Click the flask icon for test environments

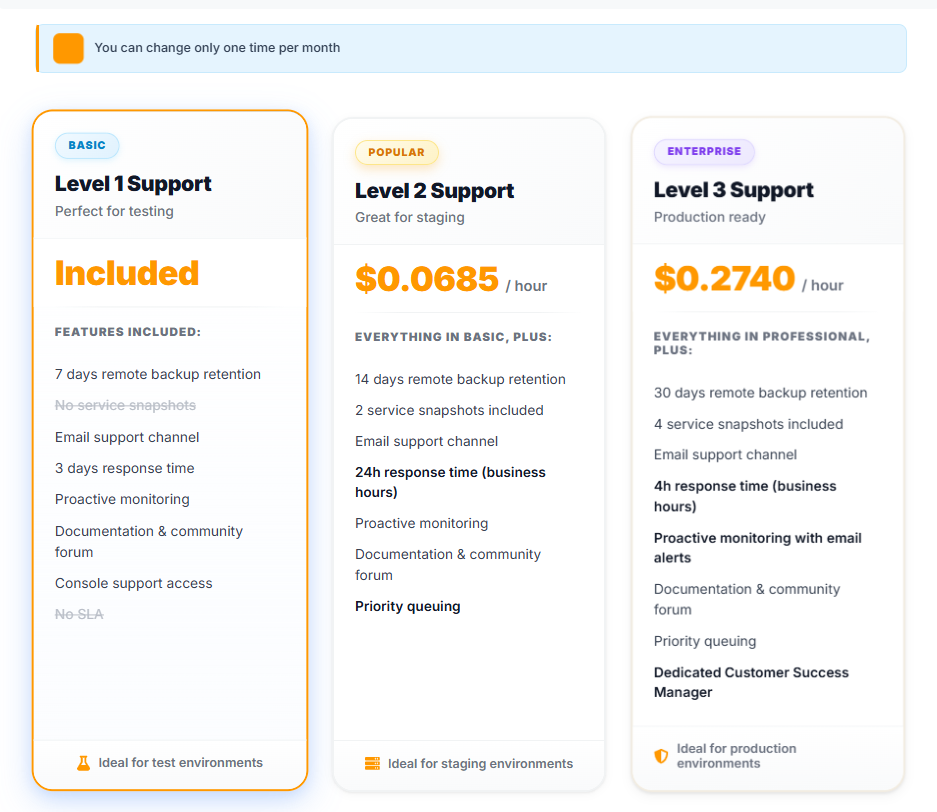pos(84,763)
